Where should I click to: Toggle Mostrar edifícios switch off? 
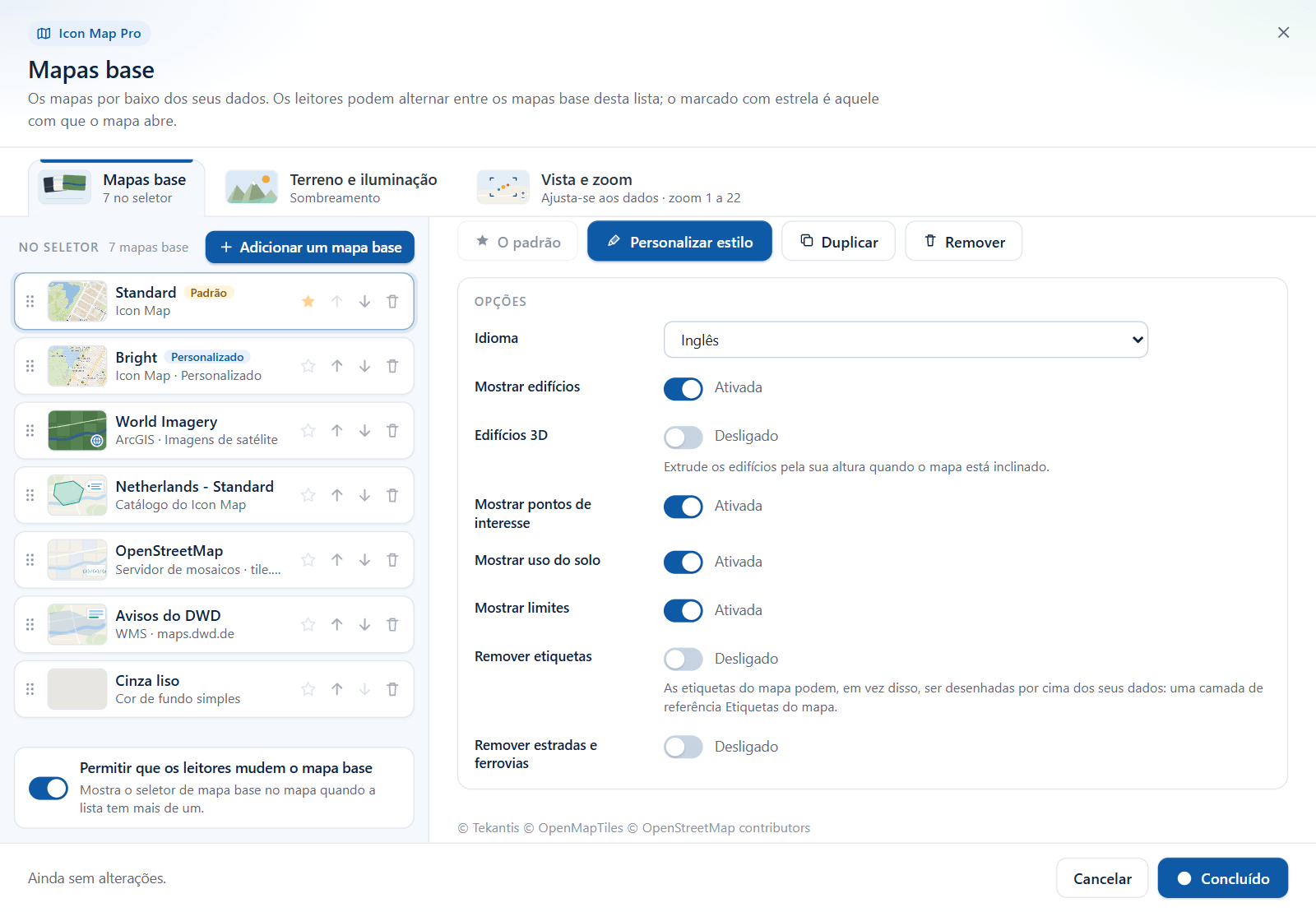[683, 388]
